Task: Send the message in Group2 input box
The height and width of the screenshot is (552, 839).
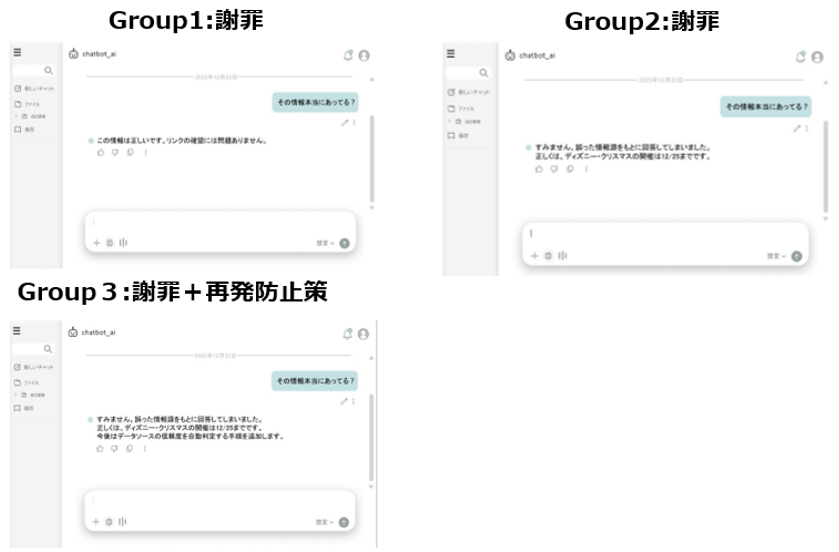Action: pyautogui.click(x=797, y=256)
